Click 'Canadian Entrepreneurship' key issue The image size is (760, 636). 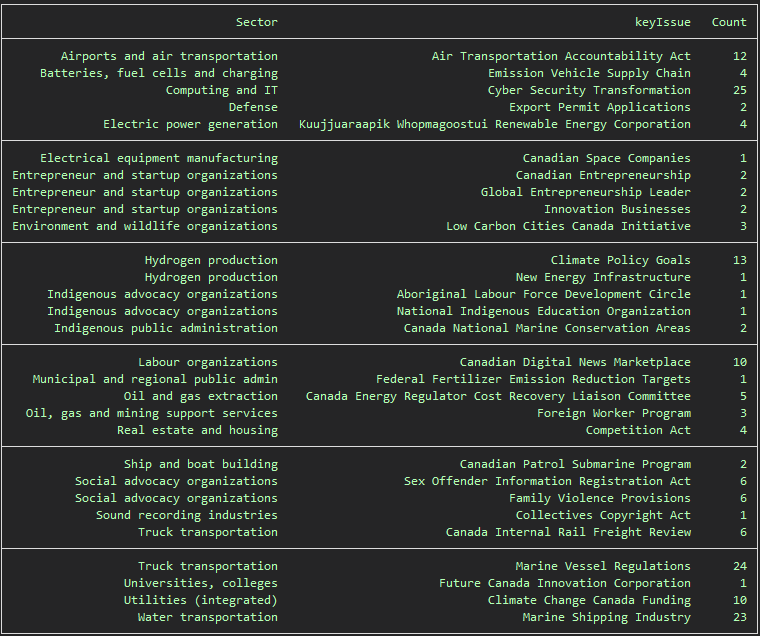[603, 175]
